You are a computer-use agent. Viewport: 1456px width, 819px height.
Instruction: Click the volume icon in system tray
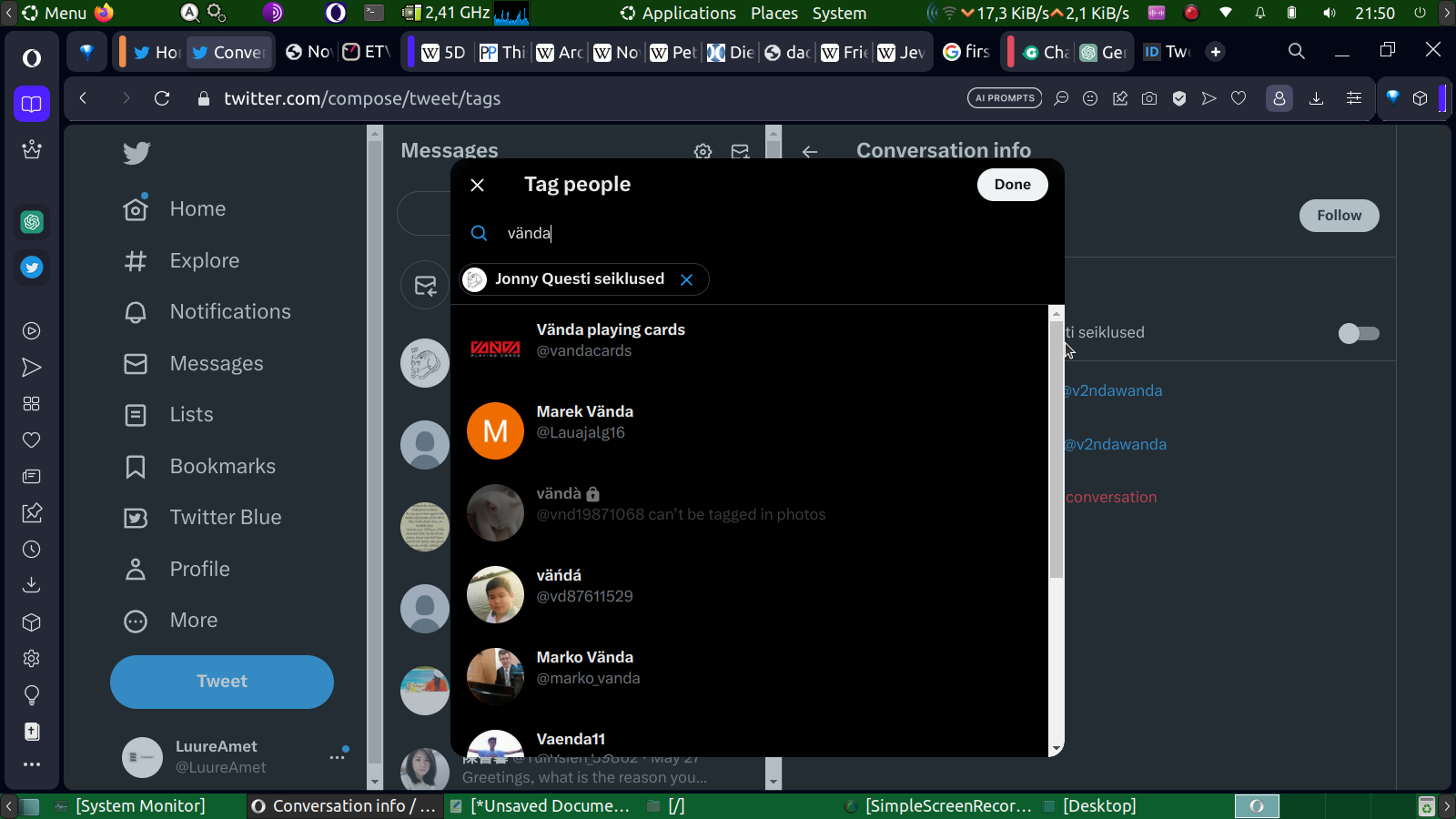tap(1330, 13)
